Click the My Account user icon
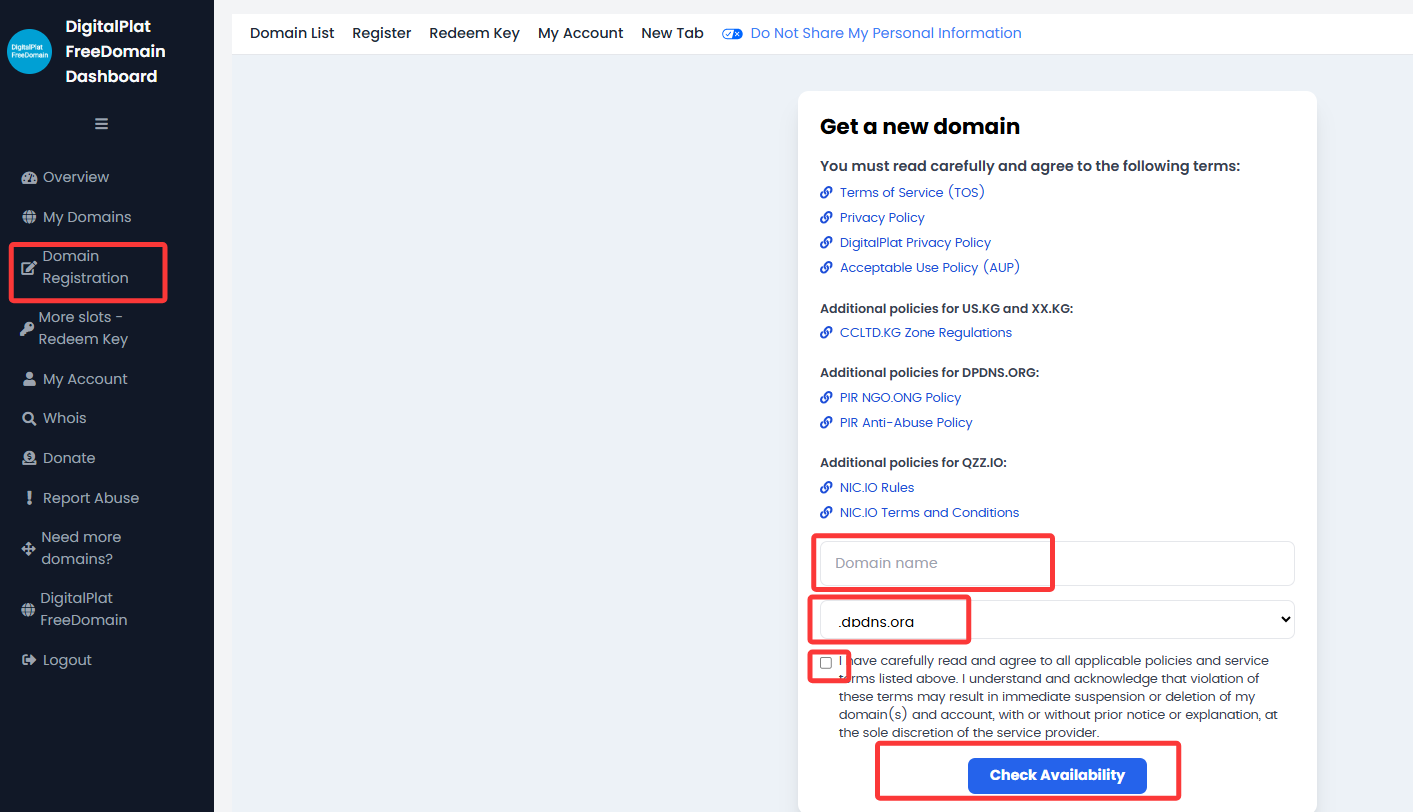 pyautogui.click(x=29, y=379)
